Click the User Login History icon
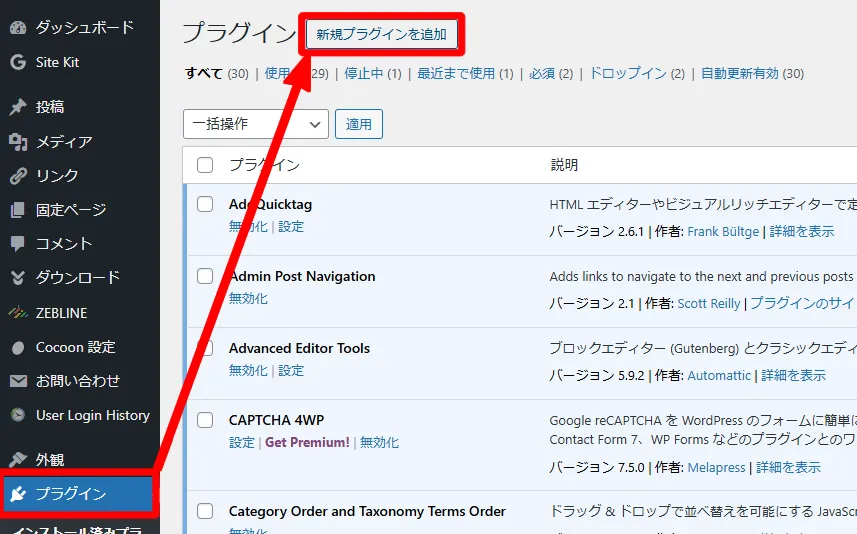 pyautogui.click(x=17, y=415)
